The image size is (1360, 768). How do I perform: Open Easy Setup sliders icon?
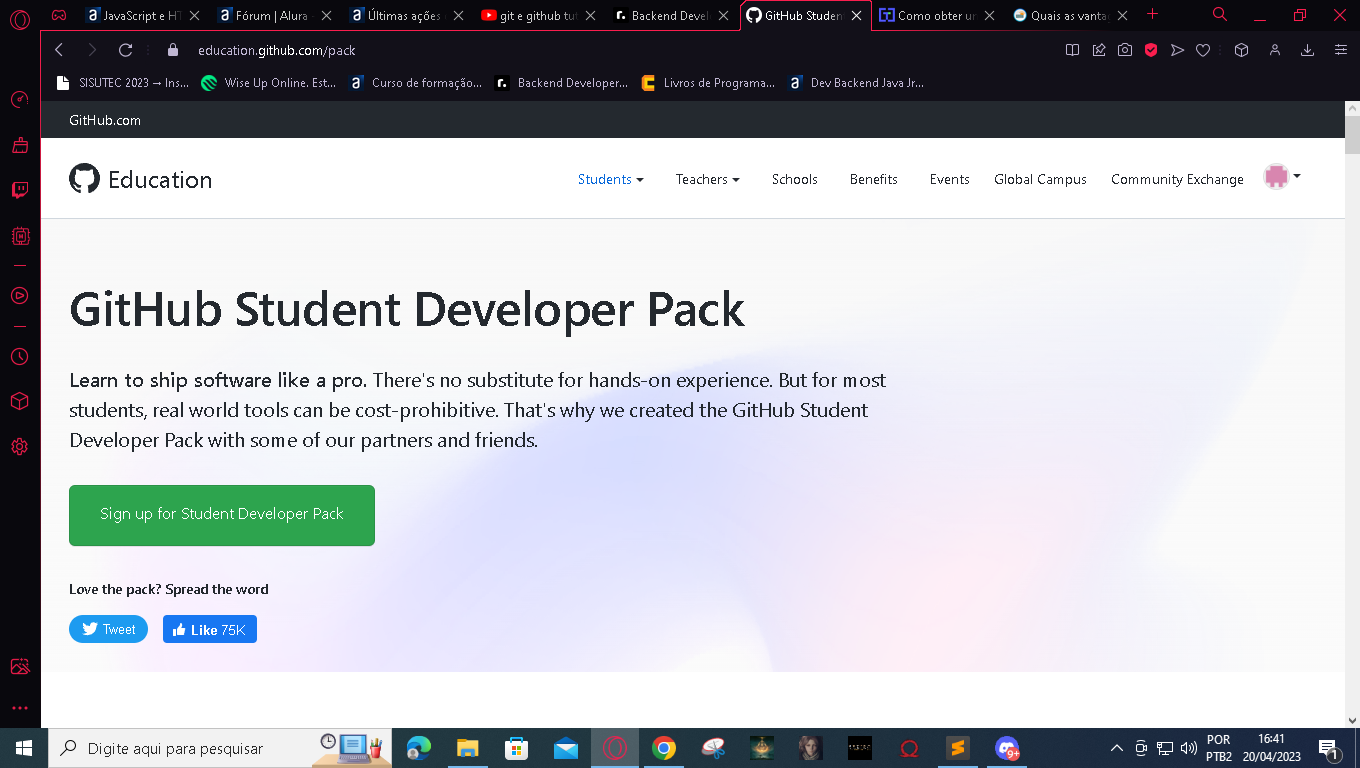click(x=1341, y=50)
